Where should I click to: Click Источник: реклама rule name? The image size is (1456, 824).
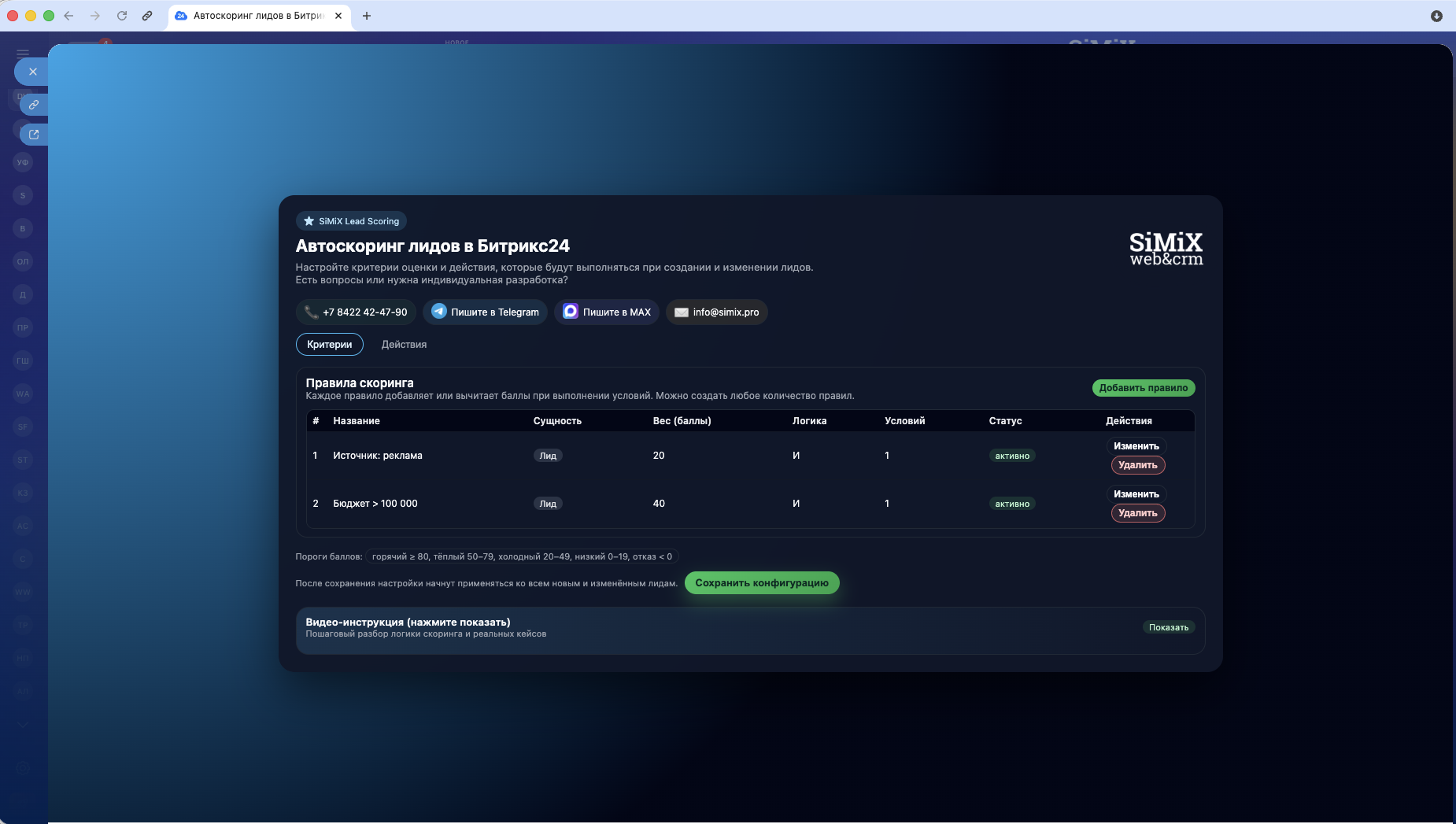click(378, 456)
